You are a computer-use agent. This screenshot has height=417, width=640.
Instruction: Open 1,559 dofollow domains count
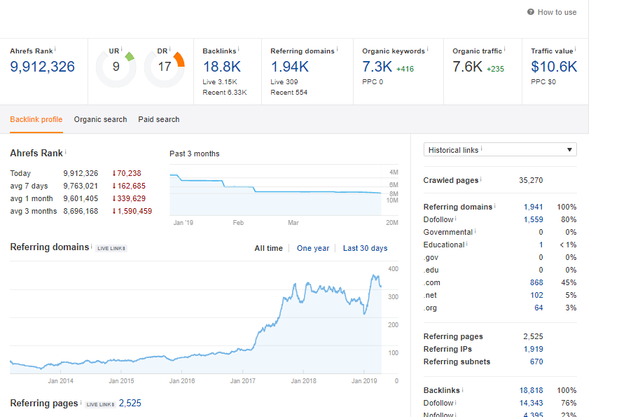click(533, 220)
